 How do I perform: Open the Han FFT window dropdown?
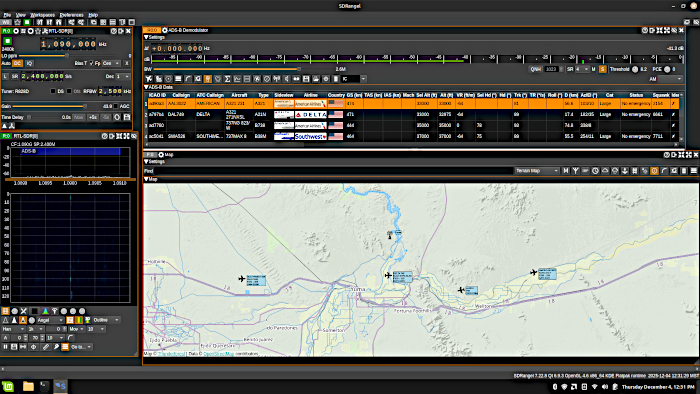pyautogui.click(x=13, y=329)
